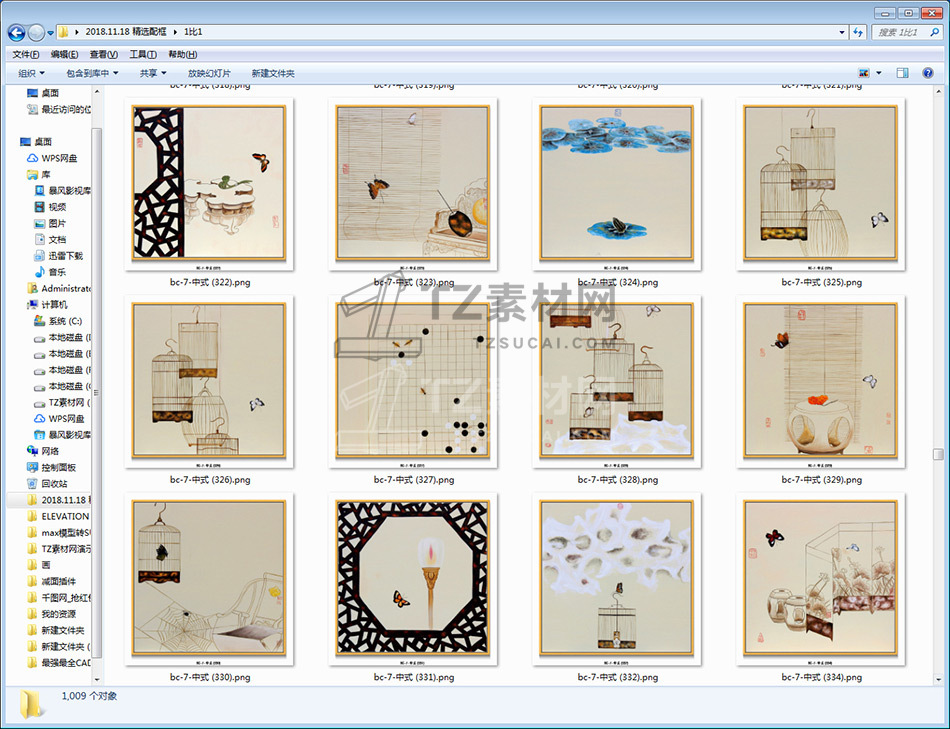
Task: Select thumbnail bc-7-中式 (324).png lotus image
Action: click(x=617, y=184)
